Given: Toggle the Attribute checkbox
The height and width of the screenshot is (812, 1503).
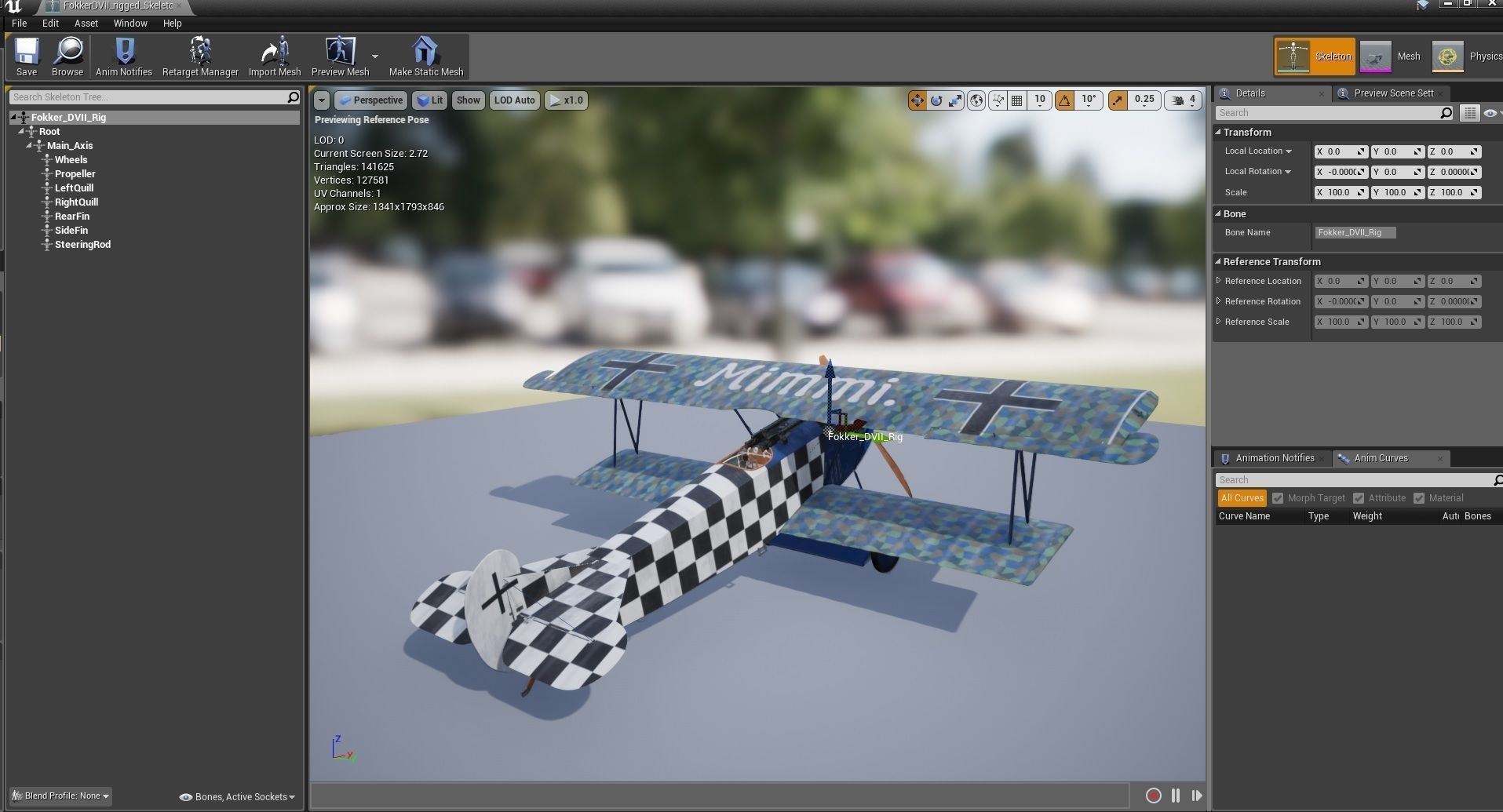Looking at the screenshot, I should 1359,498.
